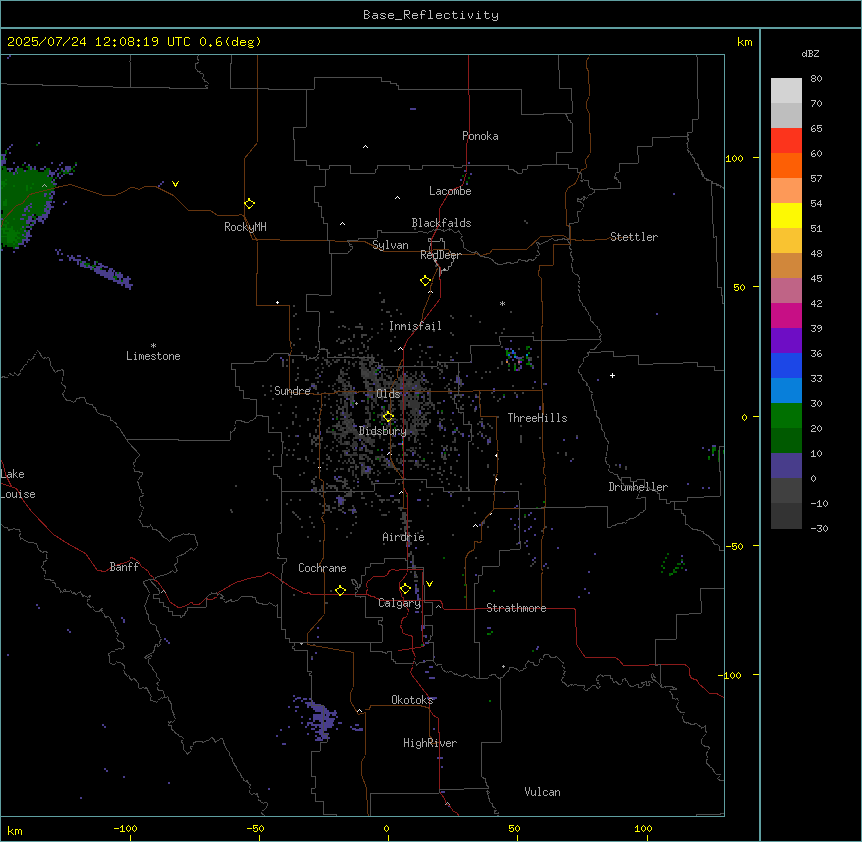Click the Vulcan city label
The width and height of the screenshot is (862, 842).
(542, 792)
